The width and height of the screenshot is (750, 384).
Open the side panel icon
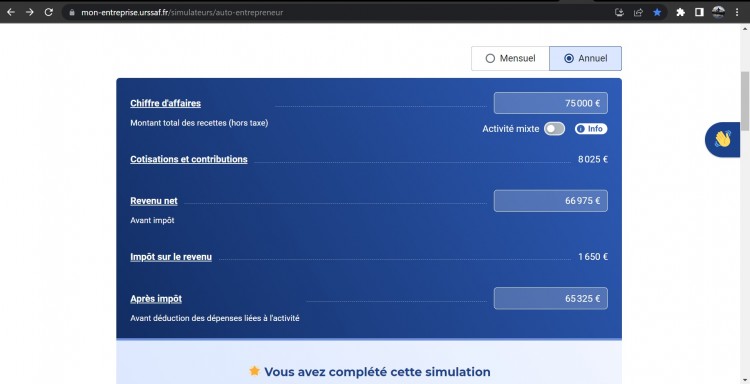click(699, 12)
